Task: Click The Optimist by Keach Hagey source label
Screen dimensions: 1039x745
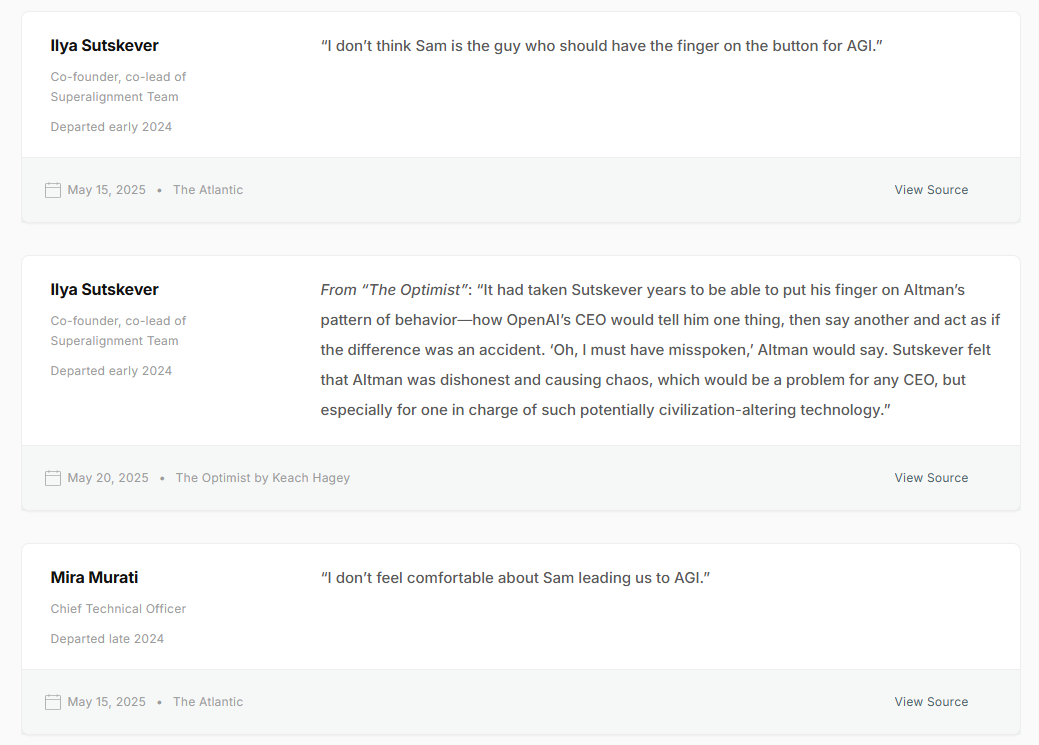Action: click(x=262, y=478)
